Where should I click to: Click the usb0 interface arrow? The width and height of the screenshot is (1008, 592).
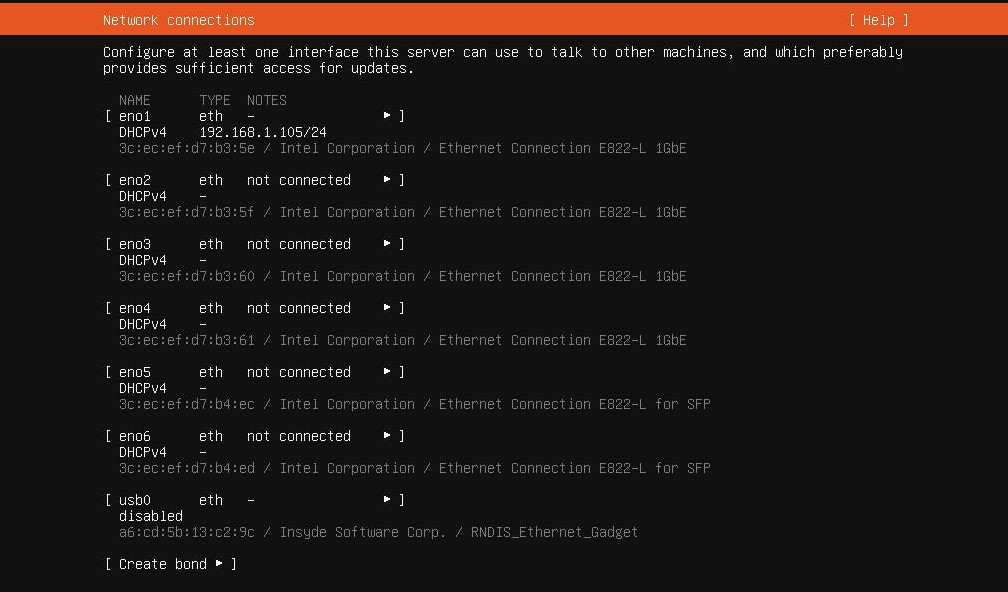coord(387,500)
